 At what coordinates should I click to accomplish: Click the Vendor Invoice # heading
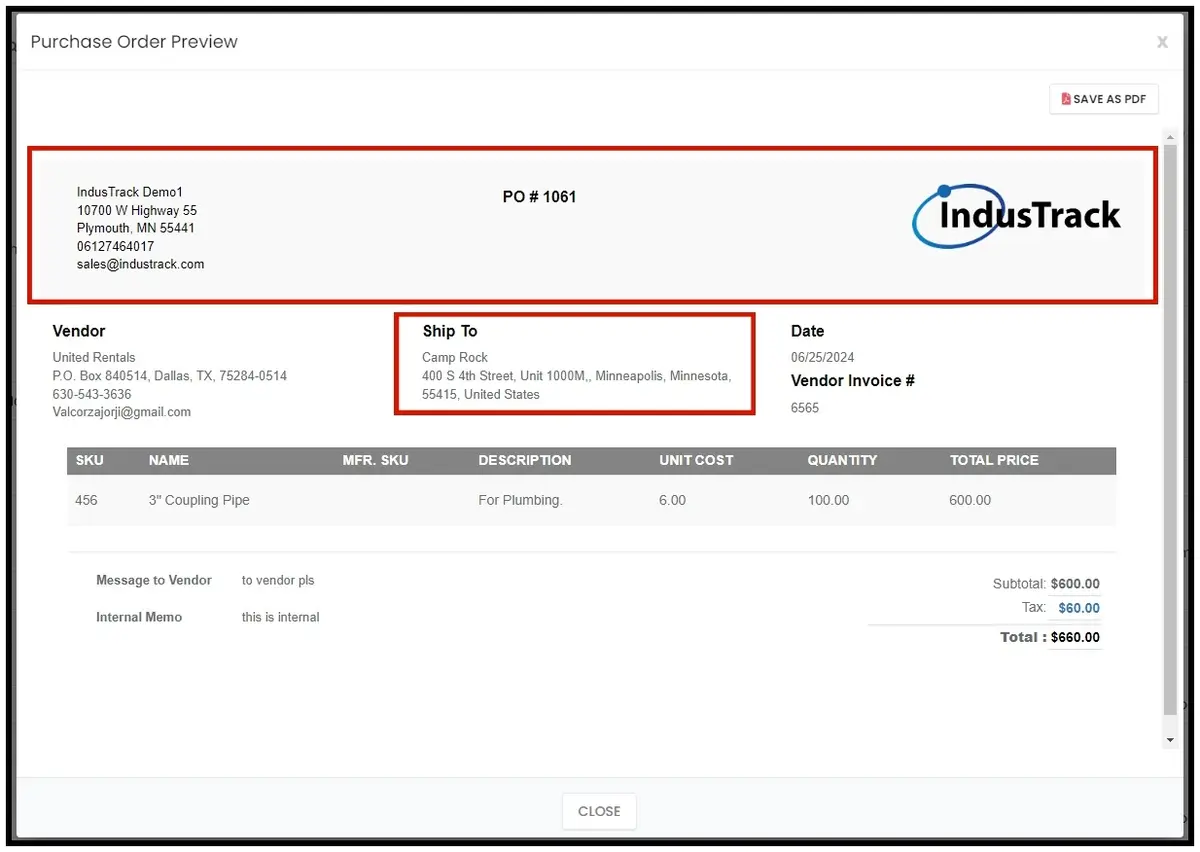pos(853,381)
